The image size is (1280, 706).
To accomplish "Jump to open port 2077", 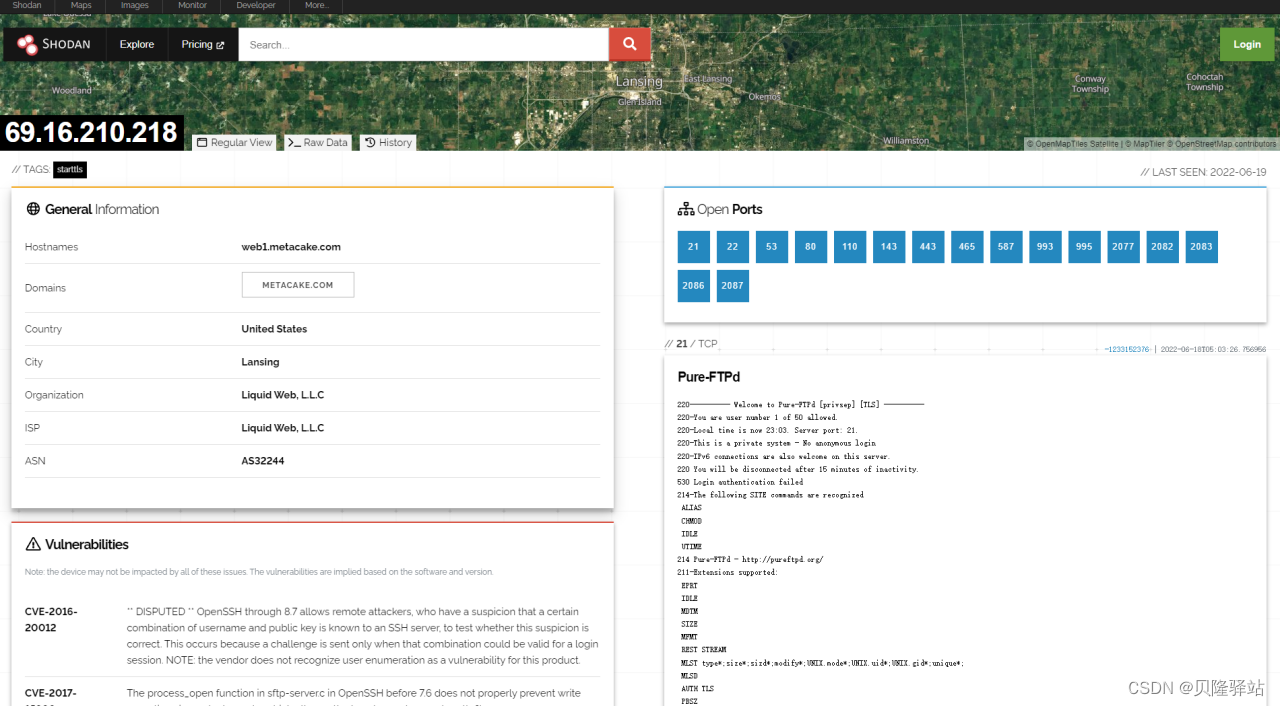I will 1123,246.
